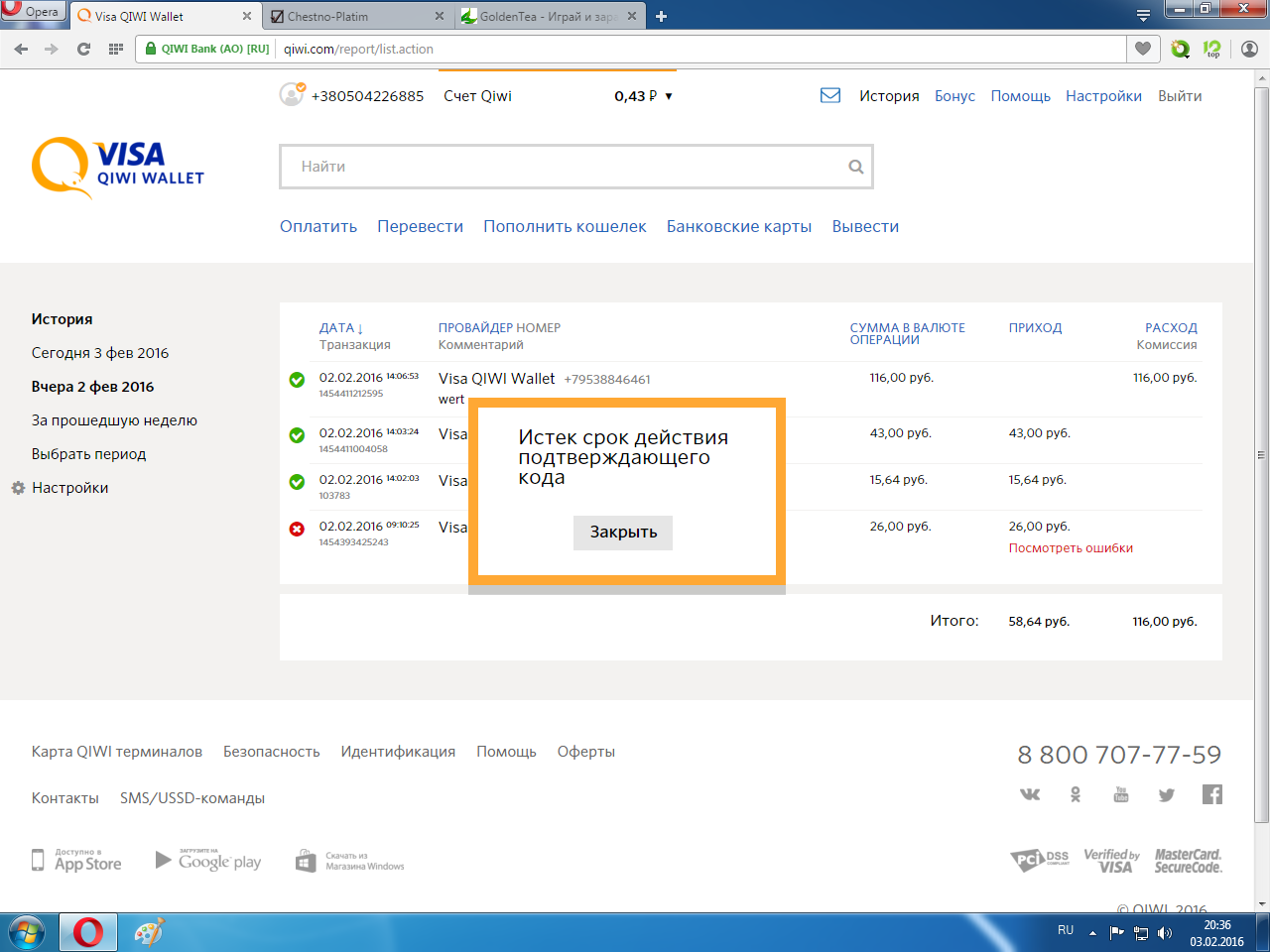Open the Помощь top menu link
Screen dimensions: 1270x952
tap(1020, 96)
